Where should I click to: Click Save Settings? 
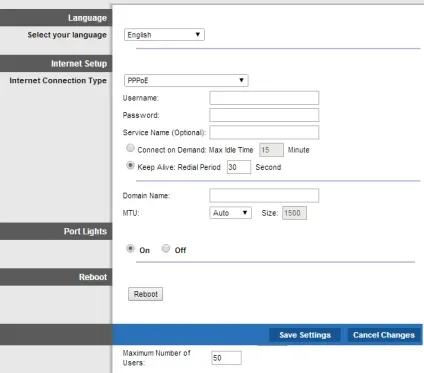305,335
